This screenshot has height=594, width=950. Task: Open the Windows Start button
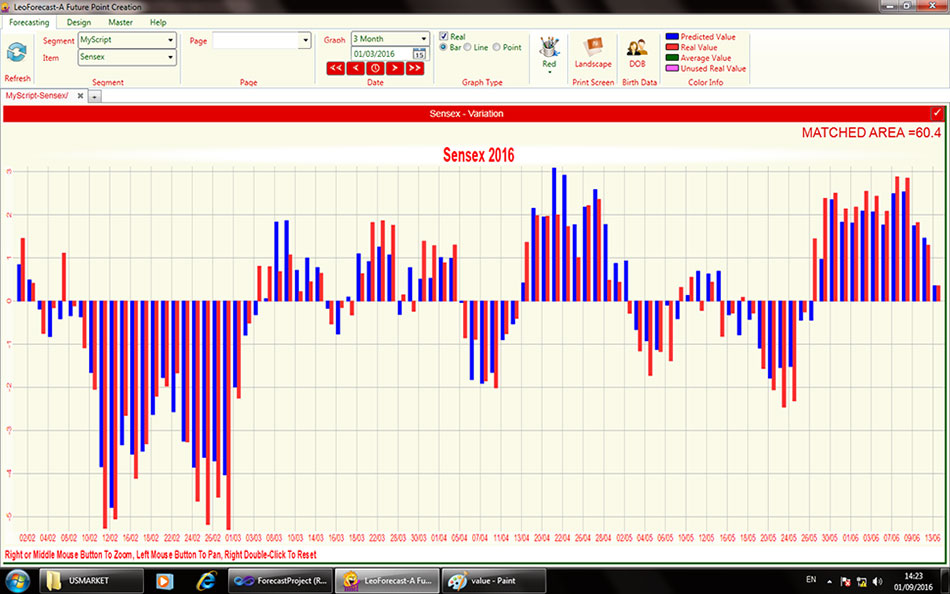[17, 580]
